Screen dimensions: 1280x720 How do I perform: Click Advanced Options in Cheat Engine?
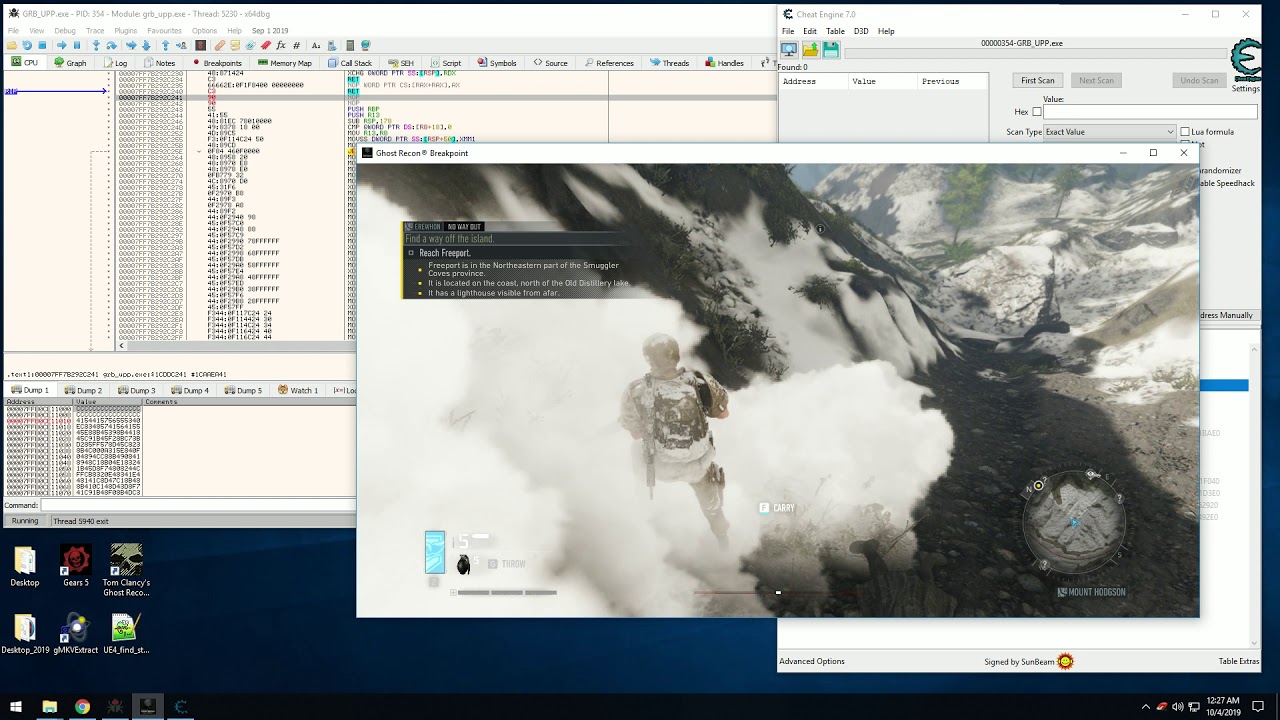(x=812, y=661)
